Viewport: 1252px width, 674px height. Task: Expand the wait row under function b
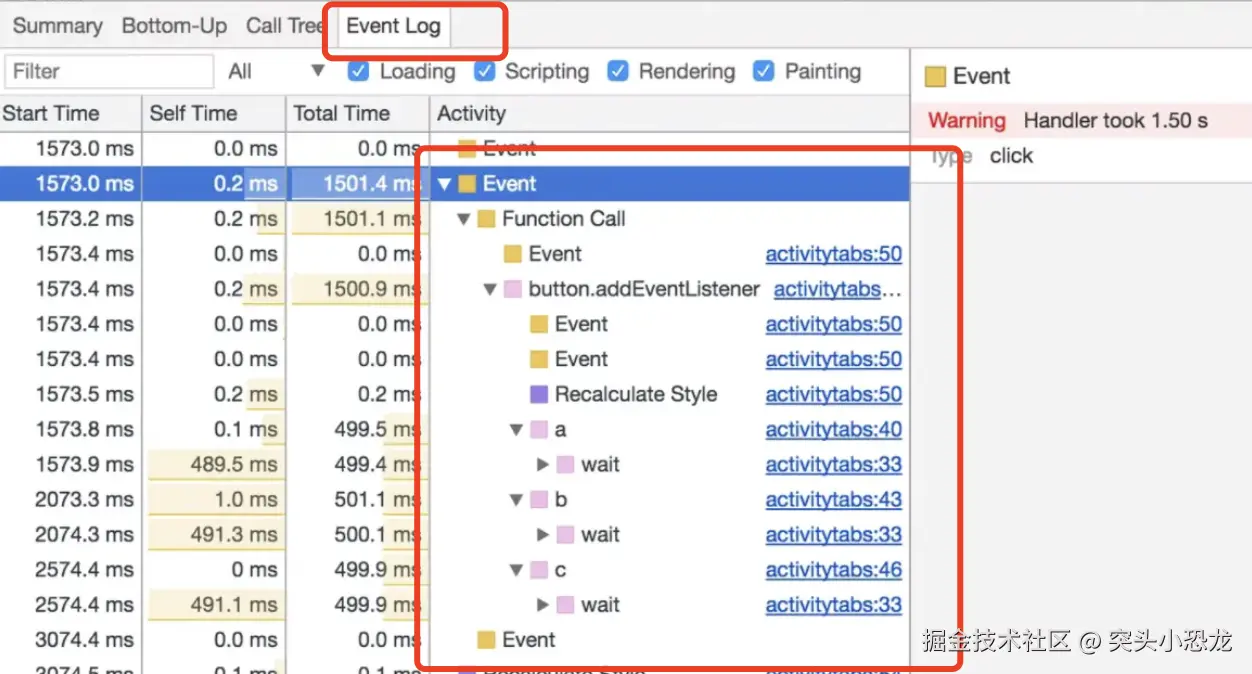point(543,535)
